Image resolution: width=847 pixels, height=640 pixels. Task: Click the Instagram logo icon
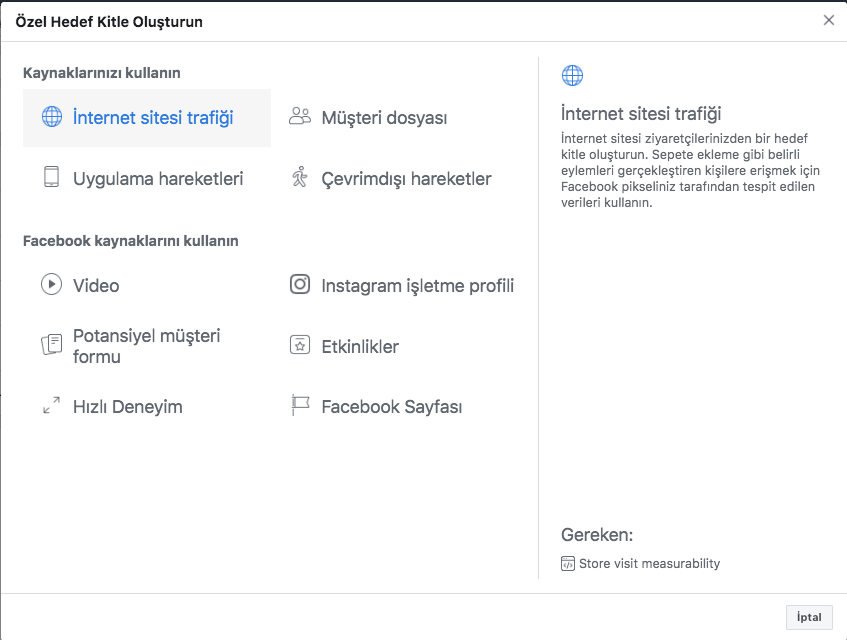[x=300, y=284]
